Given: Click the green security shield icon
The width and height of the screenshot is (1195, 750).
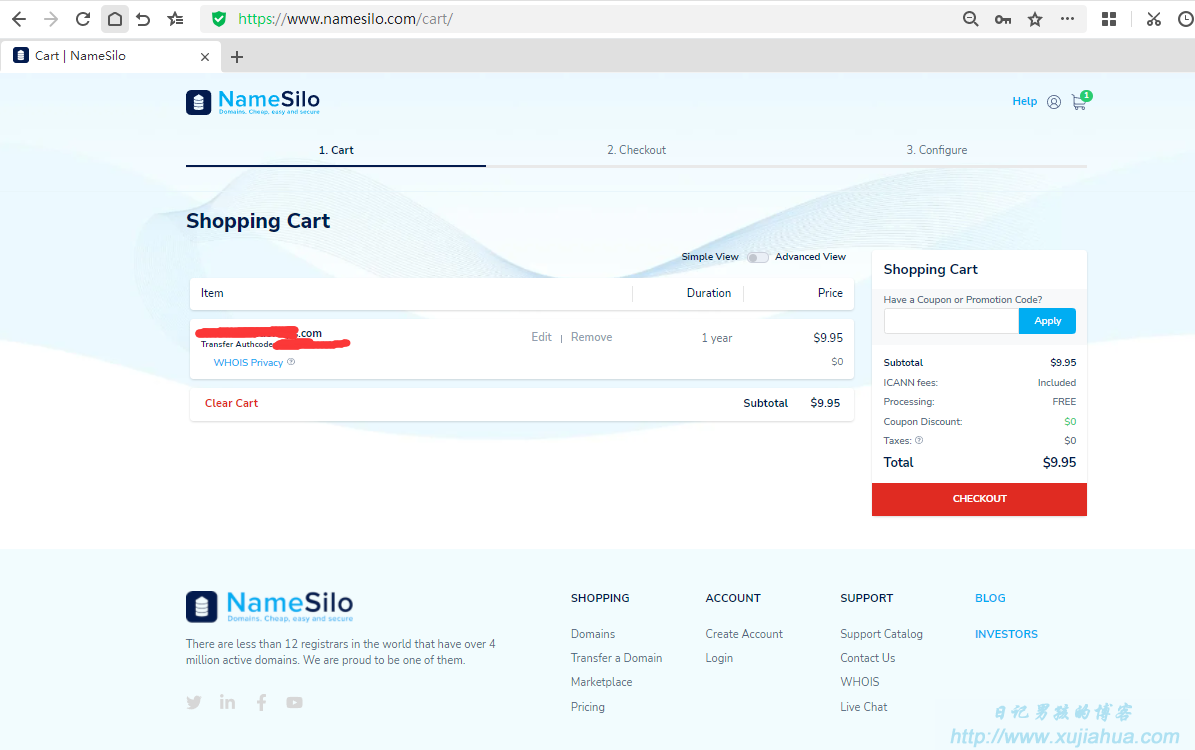Looking at the screenshot, I should pos(219,19).
